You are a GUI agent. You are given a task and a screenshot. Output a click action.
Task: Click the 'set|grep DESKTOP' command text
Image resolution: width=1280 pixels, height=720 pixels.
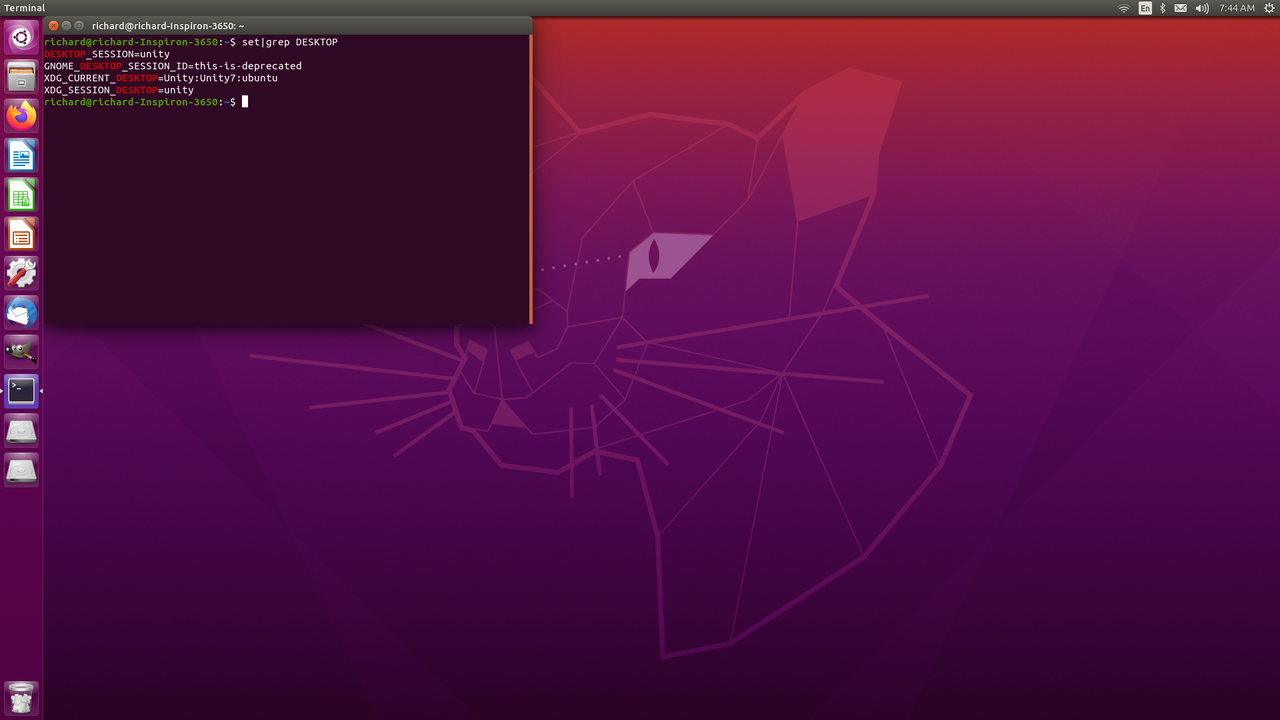pyautogui.click(x=290, y=42)
